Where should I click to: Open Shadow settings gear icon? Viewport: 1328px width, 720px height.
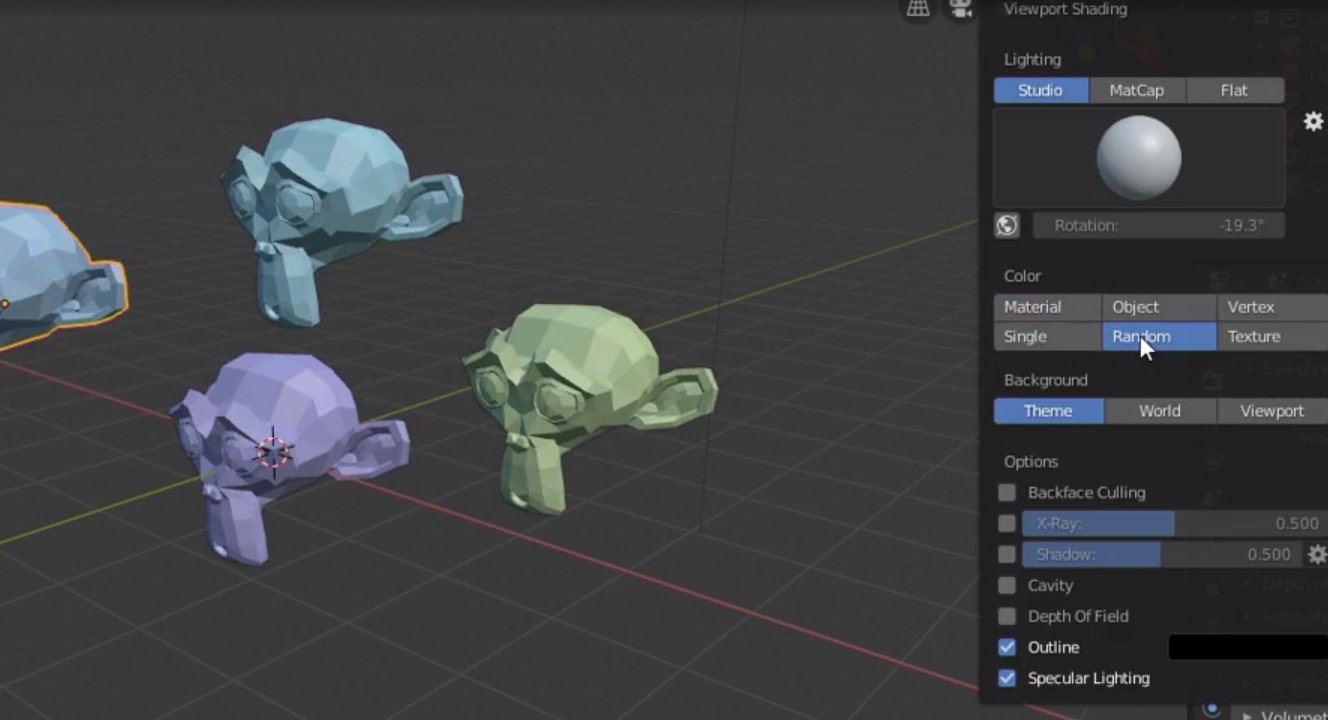(1317, 554)
